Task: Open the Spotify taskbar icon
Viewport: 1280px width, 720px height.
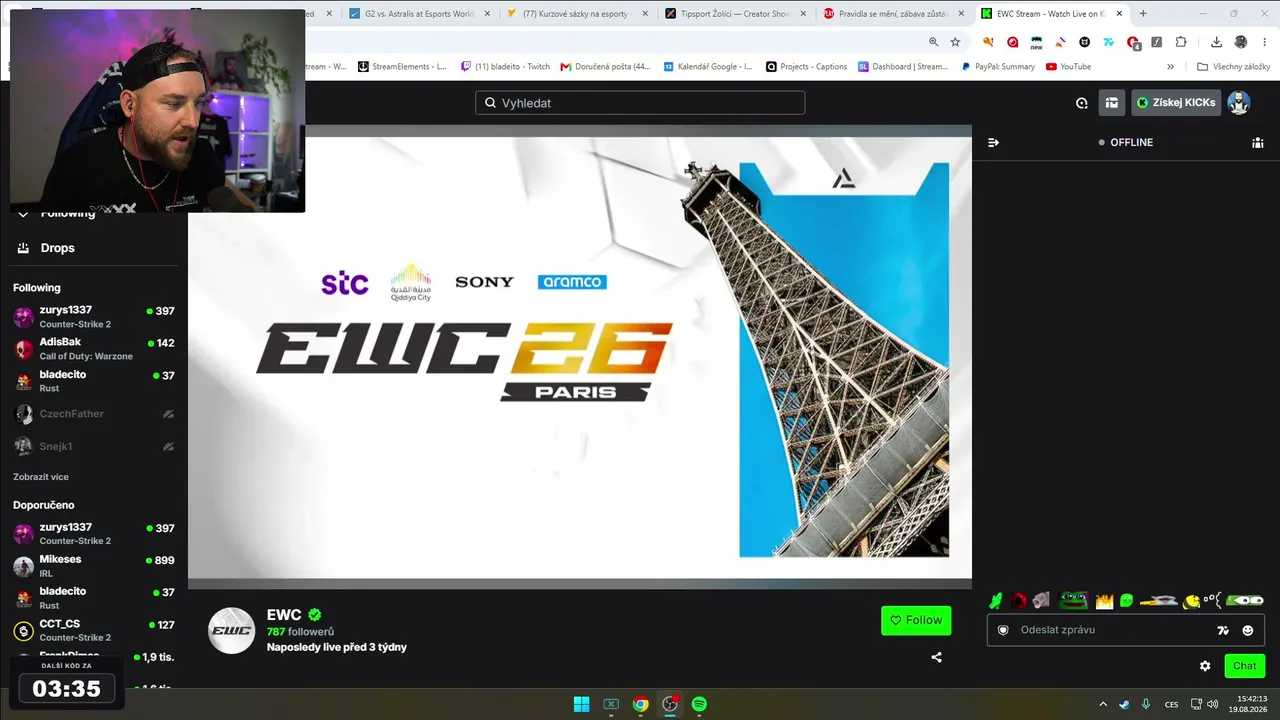Action: tap(699, 704)
